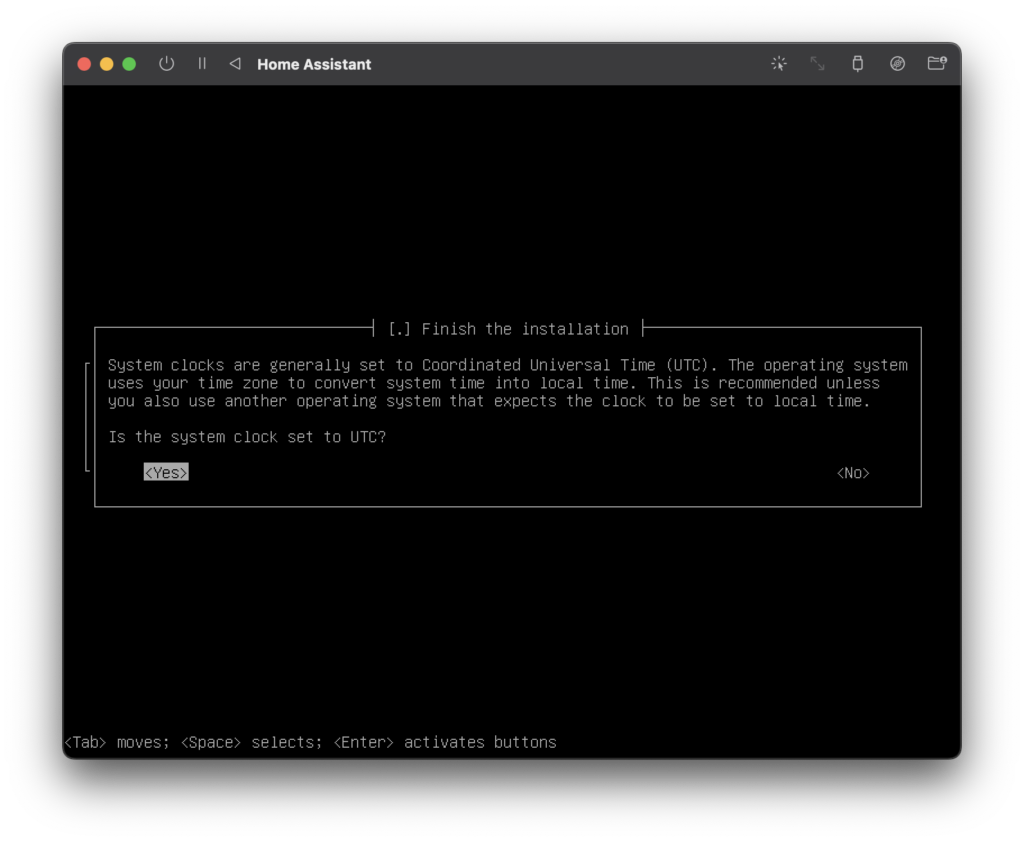Open the USB devices icon
The image size is (1024, 842).
[x=857, y=63]
